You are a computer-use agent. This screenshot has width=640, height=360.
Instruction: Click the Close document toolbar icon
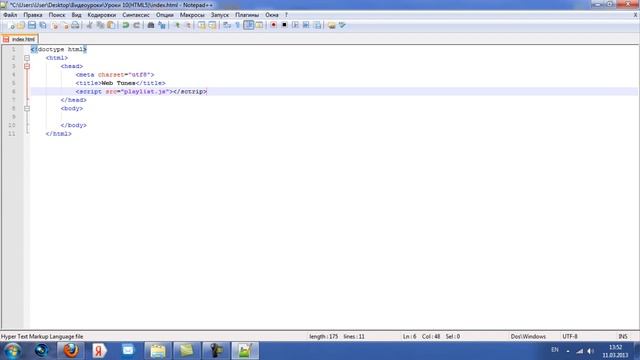click(54, 25)
